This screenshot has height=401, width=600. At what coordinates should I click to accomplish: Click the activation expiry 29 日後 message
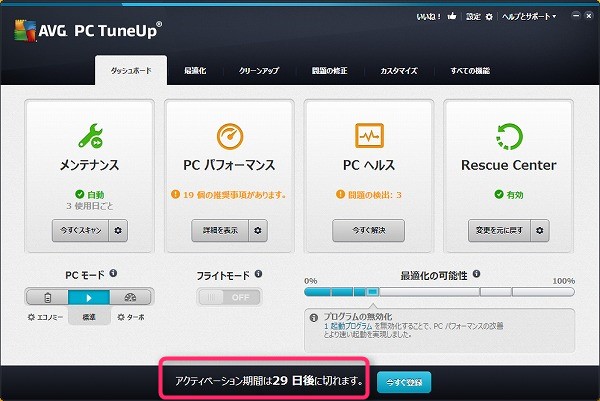[269, 380]
